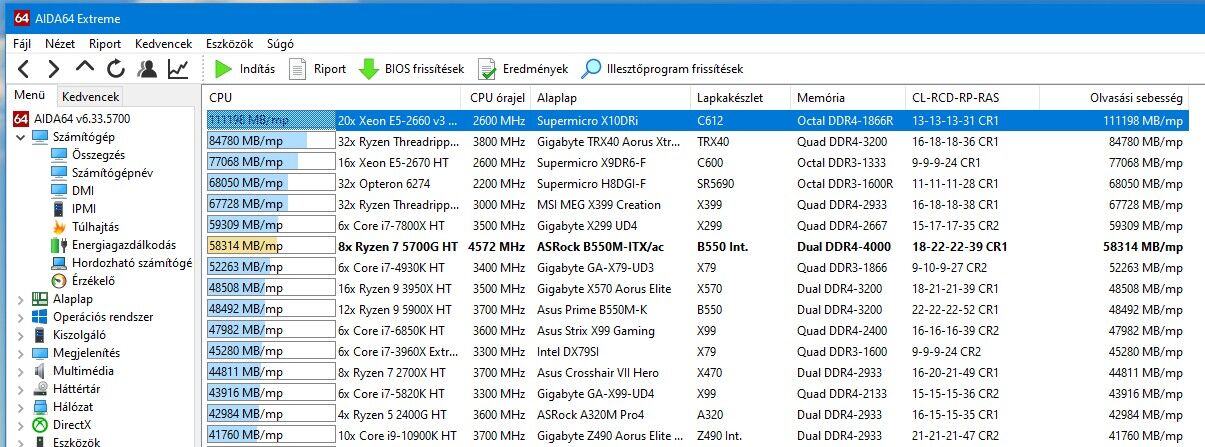Select the Operációs rendszer Windows icon

click(40, 317)
